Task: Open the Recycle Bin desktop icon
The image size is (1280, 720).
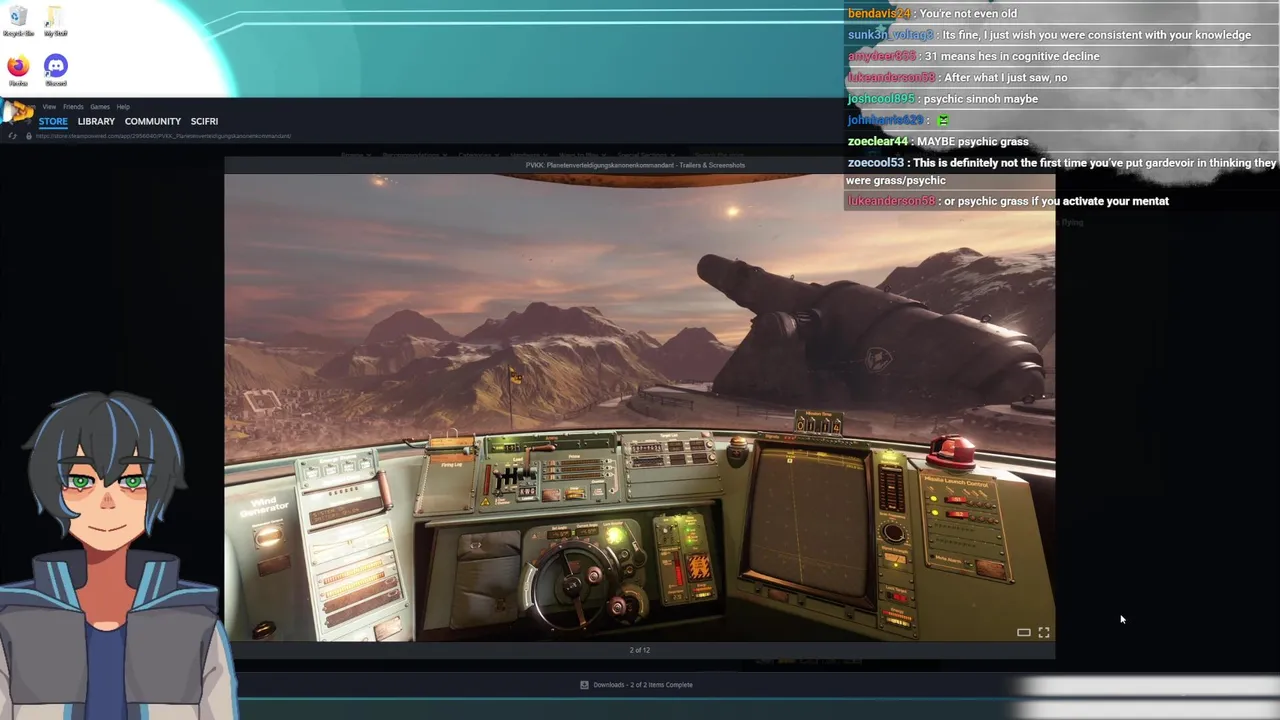Action: point(18,22)
